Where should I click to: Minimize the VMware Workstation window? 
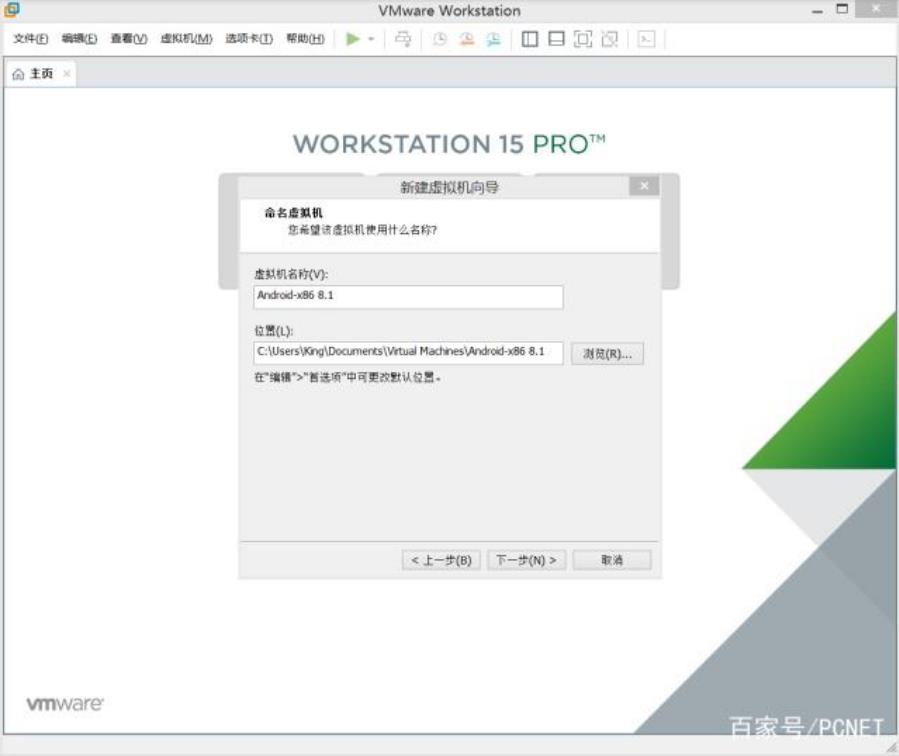coord(817,11)
